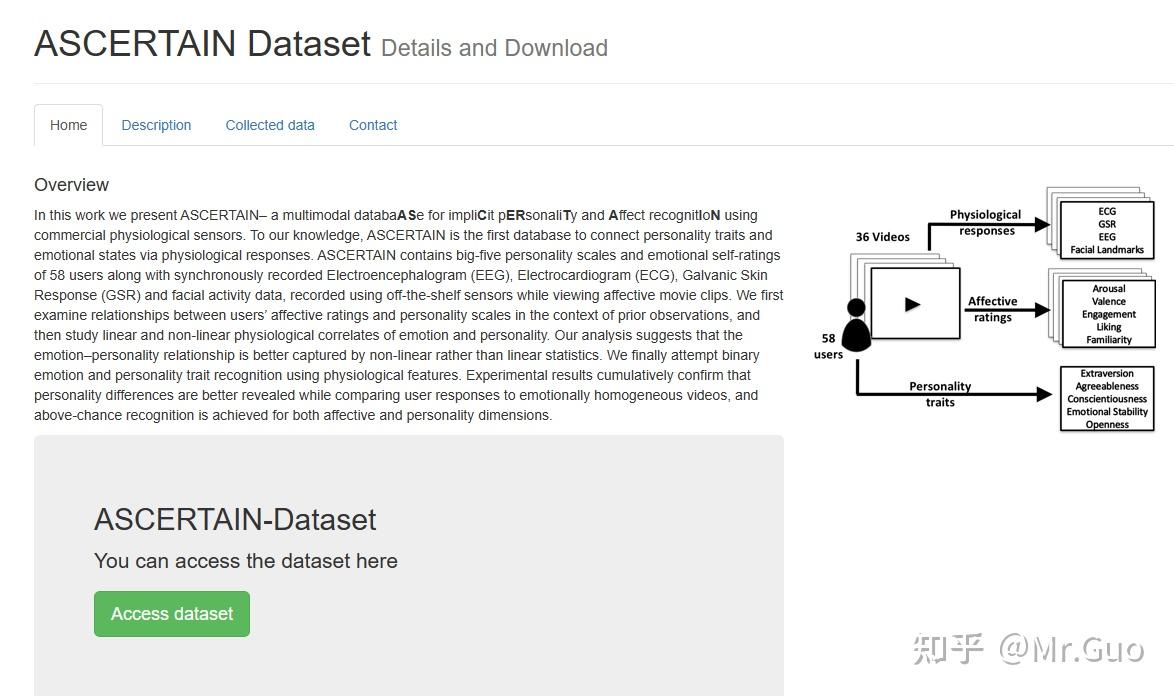
Task: Click the Physiological responses arrow label
Action: (x=985, y=222)
